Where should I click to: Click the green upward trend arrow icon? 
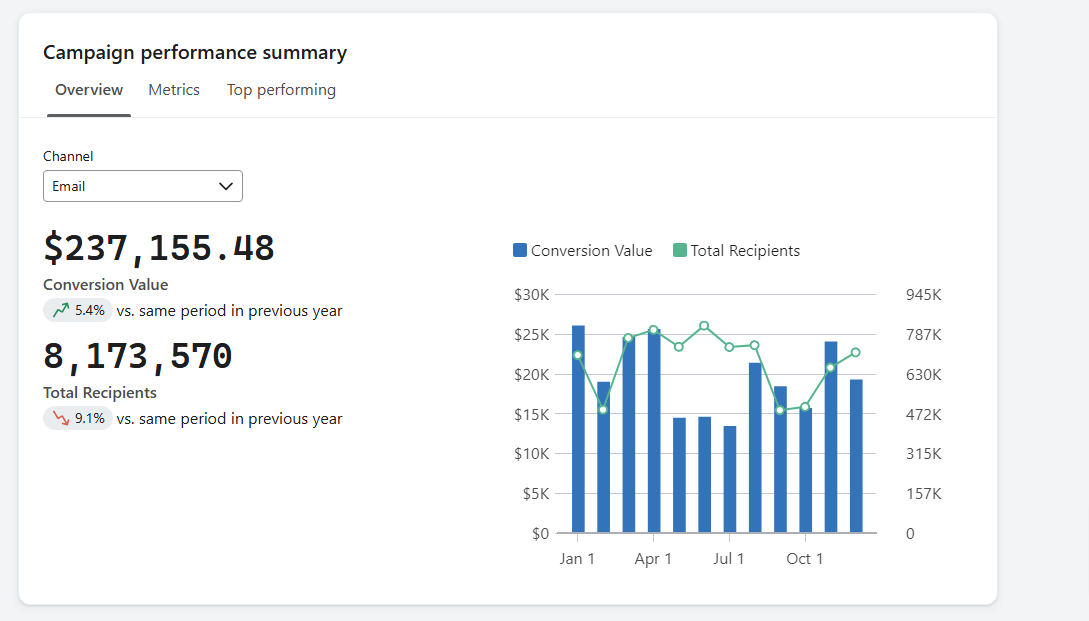click(61, 310)
